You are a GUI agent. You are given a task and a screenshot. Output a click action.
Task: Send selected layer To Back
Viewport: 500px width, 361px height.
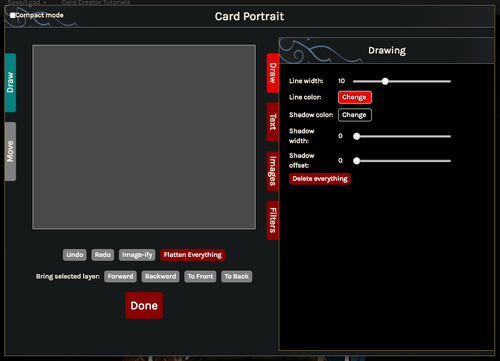pyautogui.click(x=237, y=277)
